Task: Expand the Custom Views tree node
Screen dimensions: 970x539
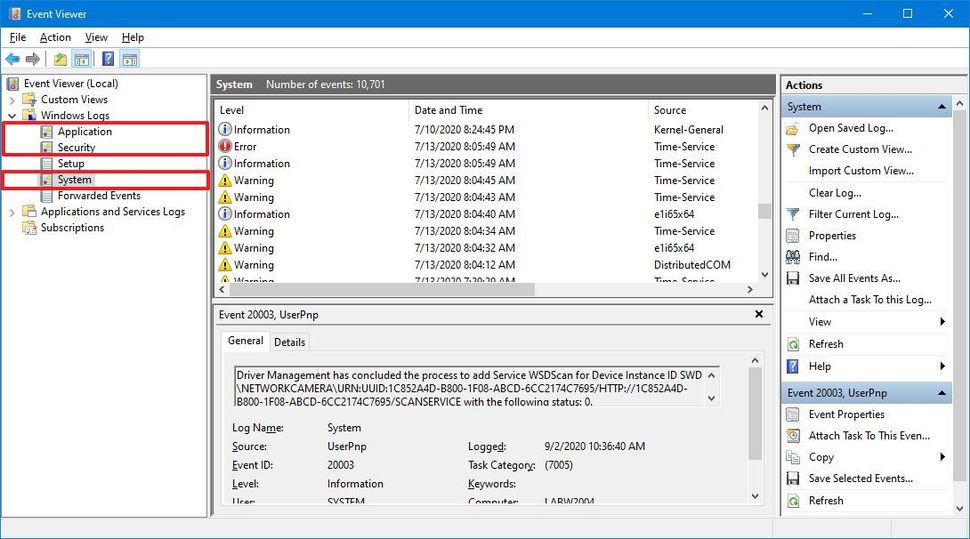Action: pos(12,100)
